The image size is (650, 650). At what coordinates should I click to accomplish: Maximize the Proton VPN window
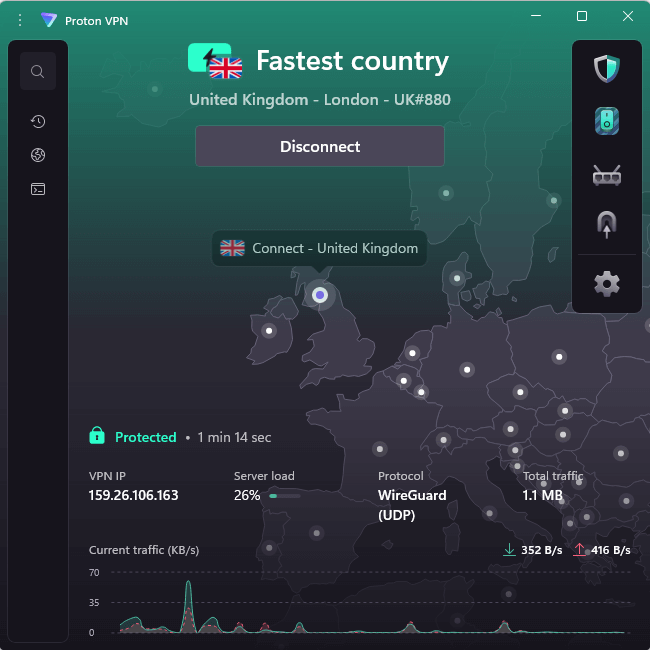tap(582, 16)
